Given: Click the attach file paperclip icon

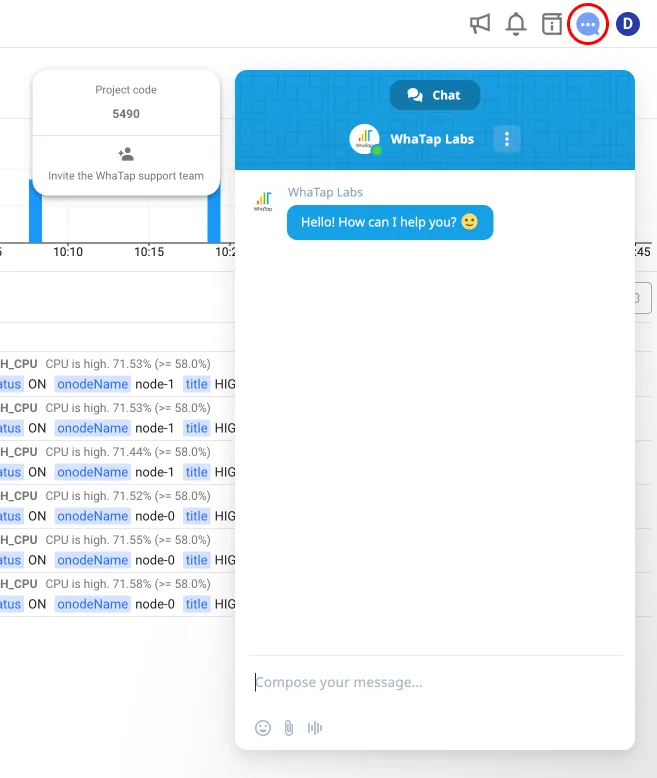Looking at the screenshot, I should click(289, 728).
